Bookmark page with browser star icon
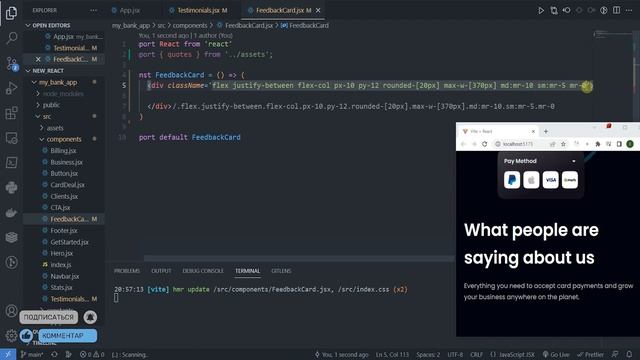Screen dimensions: 640x360 pos(563,144)
